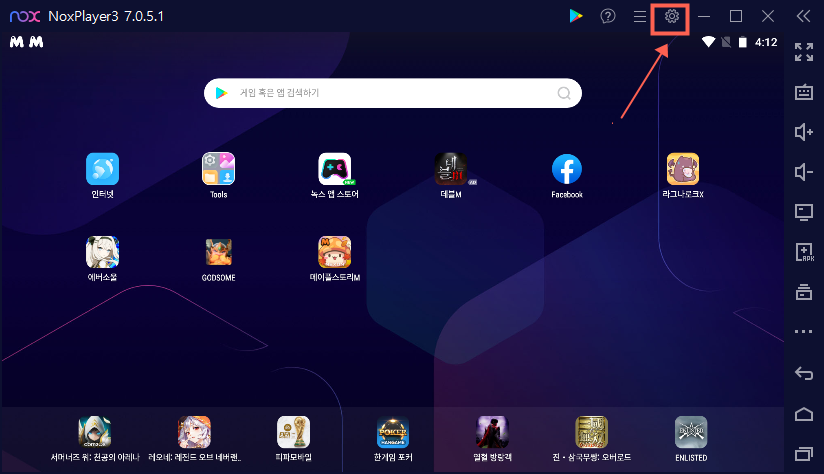Launch the 데블M game
The width and height of the screenshot is (824, 474).
[451, 176]
